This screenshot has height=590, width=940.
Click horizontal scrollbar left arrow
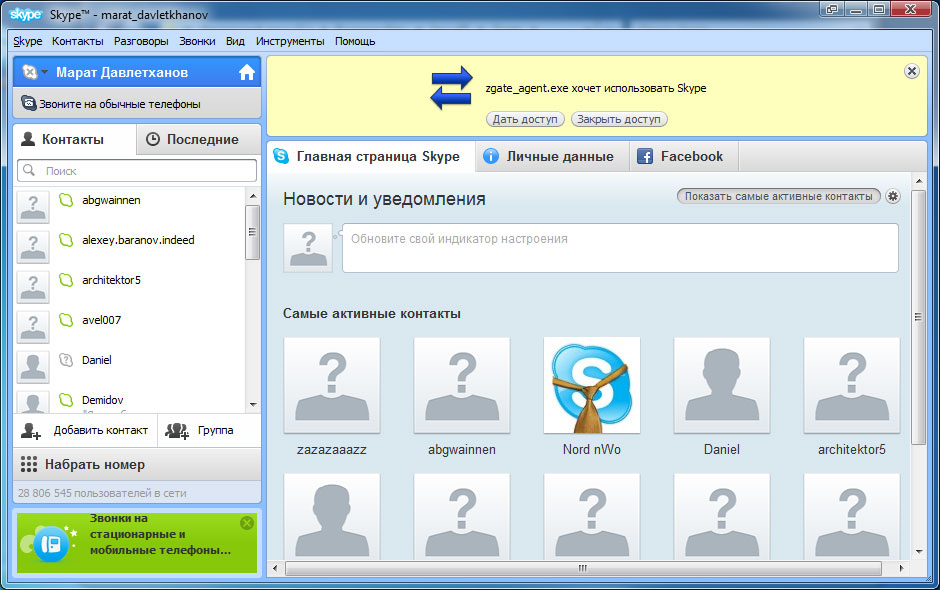tap(275, 568)
